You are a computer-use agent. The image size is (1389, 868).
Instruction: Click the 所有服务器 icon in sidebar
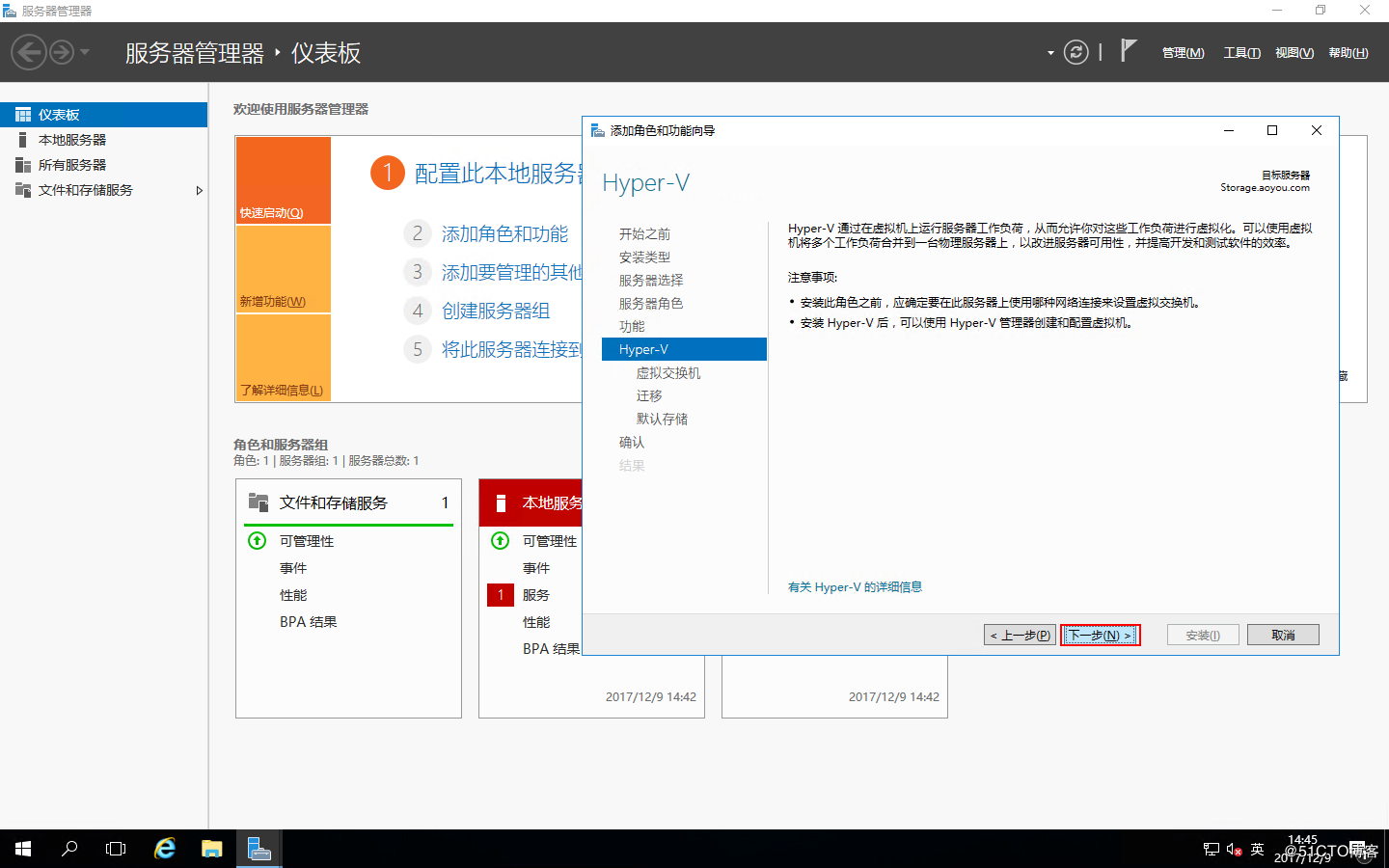pyautogui.click(x=23, y=165)
